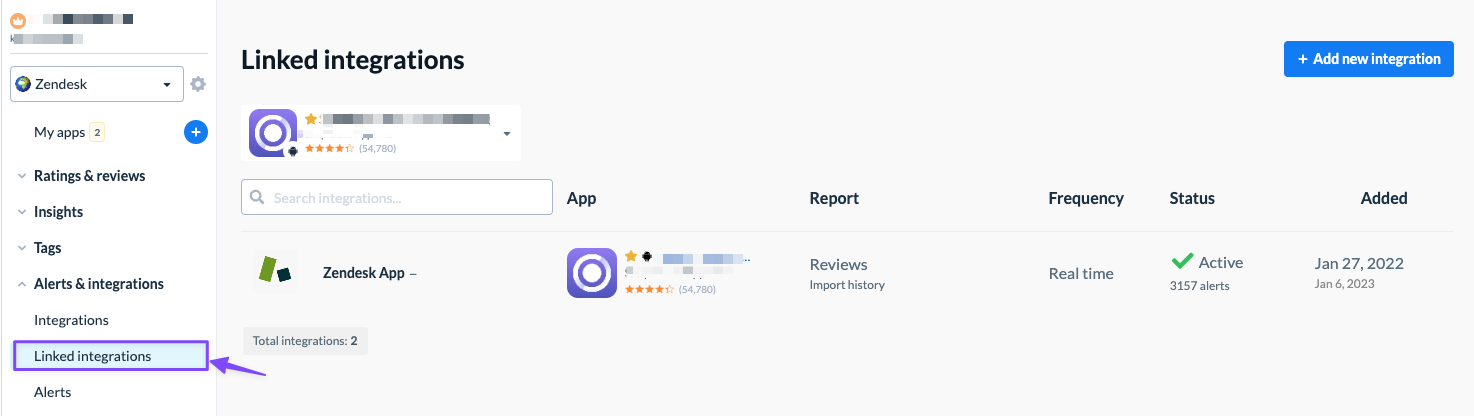Click the crown icon at top left

(18, 19)
